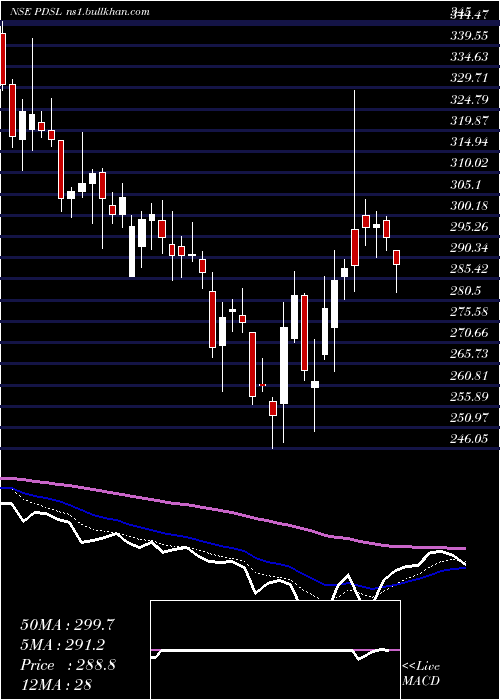Click the 50MA : 299.7 readout

click(x=67, y=625)
